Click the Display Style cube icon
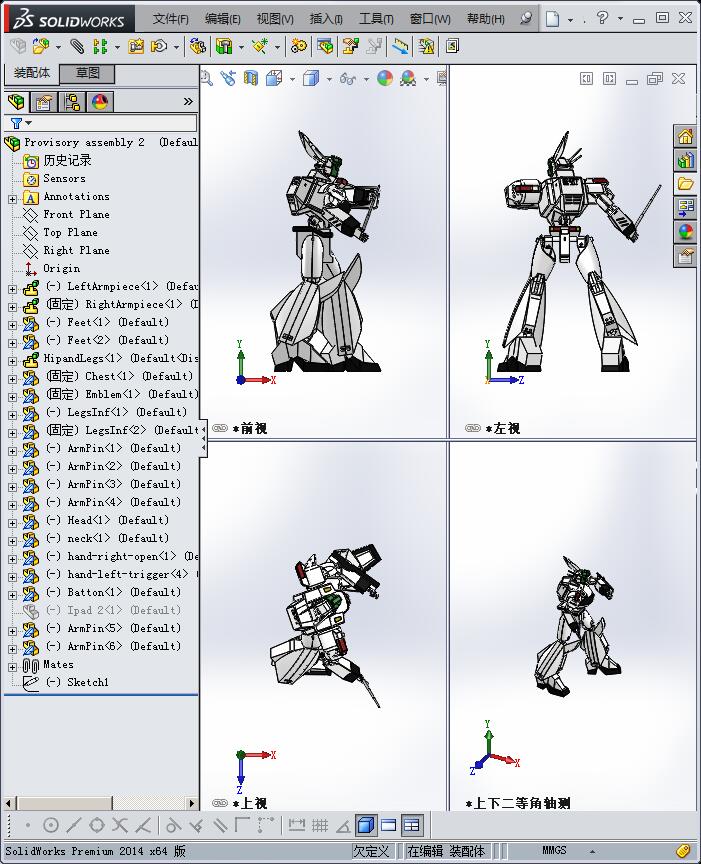The width and height of the screenshot is (701, 864). pos(311,78)
